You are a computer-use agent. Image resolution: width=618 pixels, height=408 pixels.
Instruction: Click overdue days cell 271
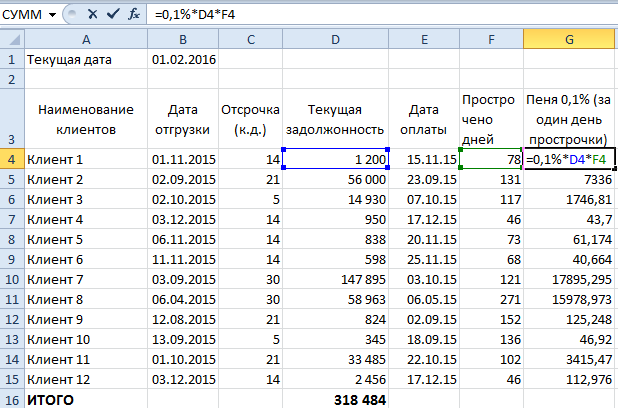(491, 299)
